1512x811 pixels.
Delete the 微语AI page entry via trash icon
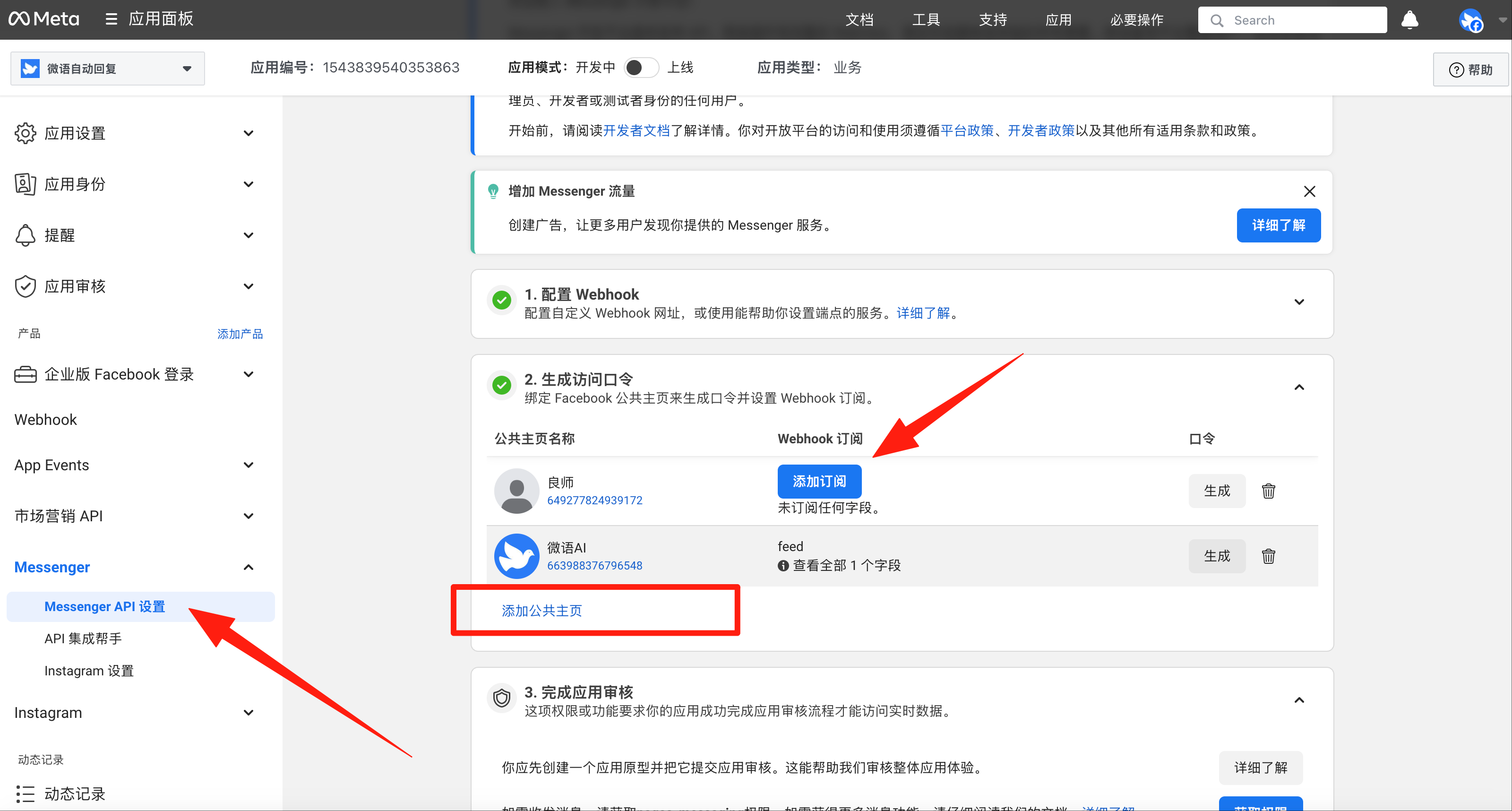tap(1268, 555)
